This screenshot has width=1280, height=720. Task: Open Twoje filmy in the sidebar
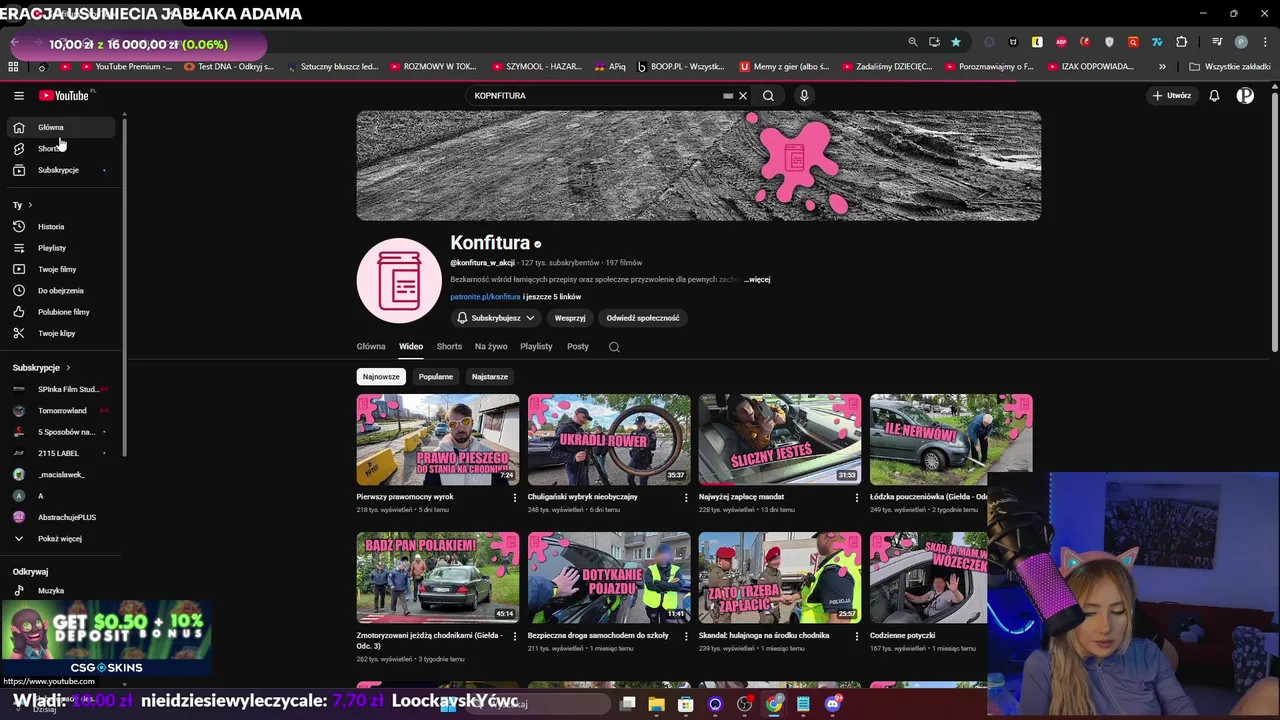pyautogui.click(x=61, y=269)
